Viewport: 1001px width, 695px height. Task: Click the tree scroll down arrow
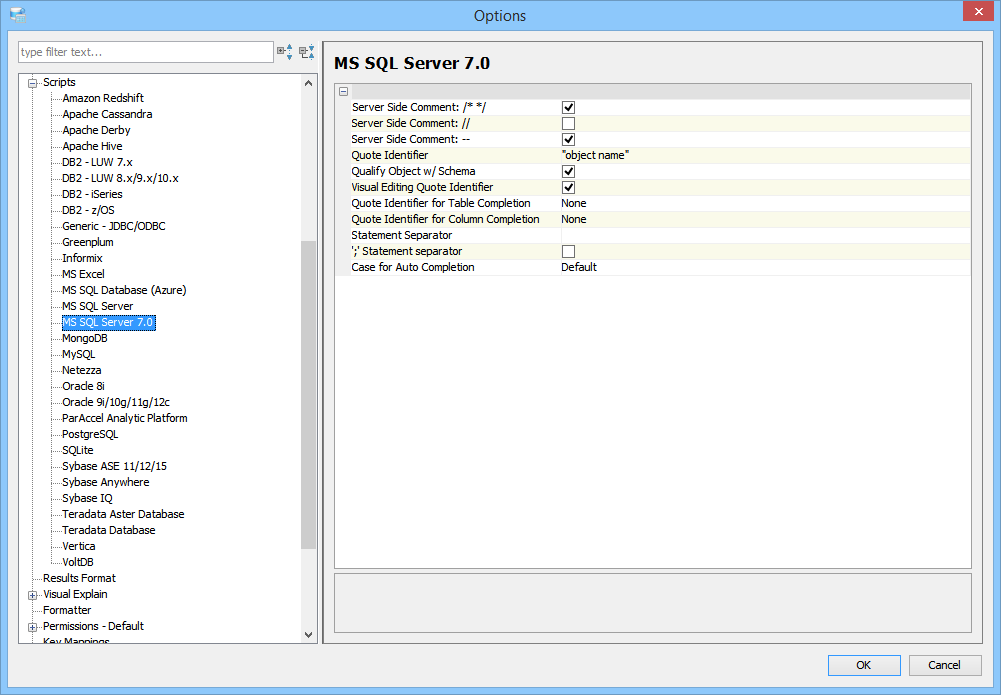[309, 634]
